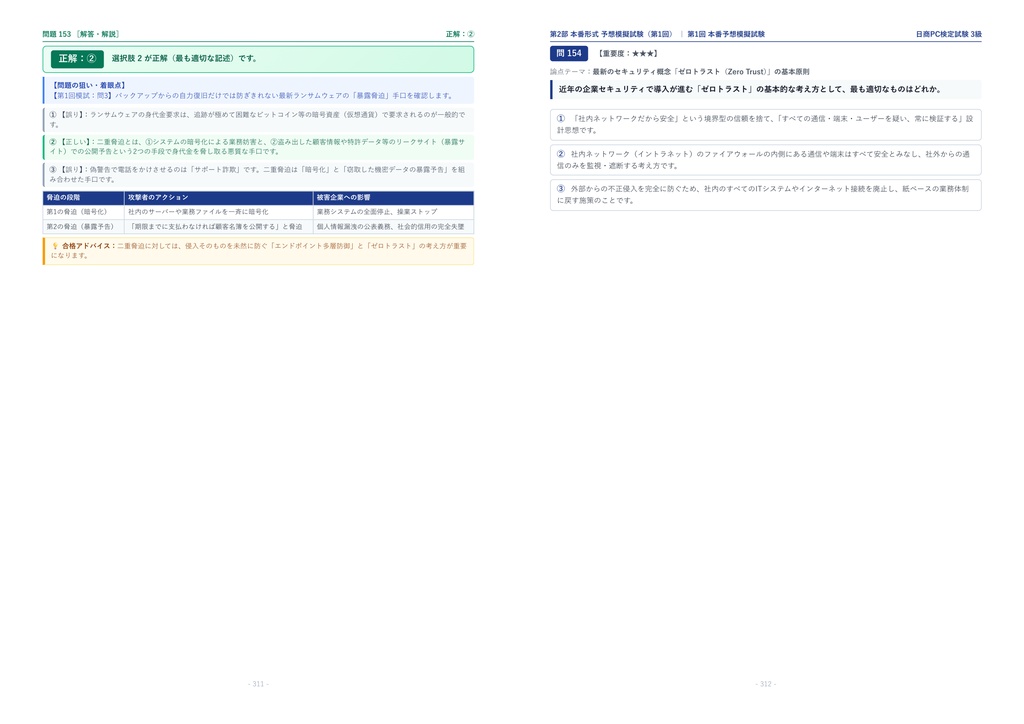This screenshot has width=1024, height=724.
Task: Click the cell 社内のサーバーや業務ファイルを一斉に暗号化
Action: tap(219, 212)
